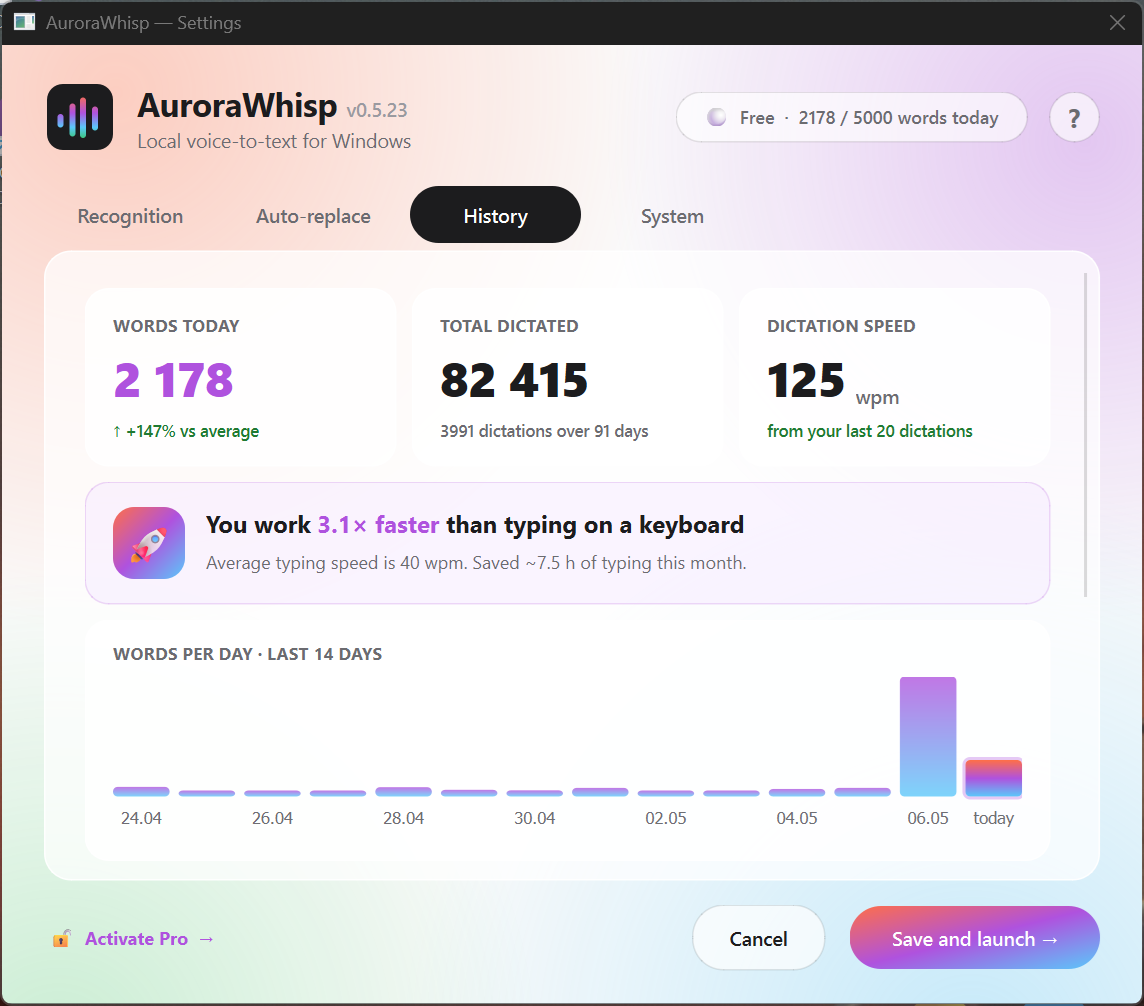Click the DICTATION SPEED card heading
This screenshot has height=1006, width=1144.
pyautogui.click(x=841, y=326)
